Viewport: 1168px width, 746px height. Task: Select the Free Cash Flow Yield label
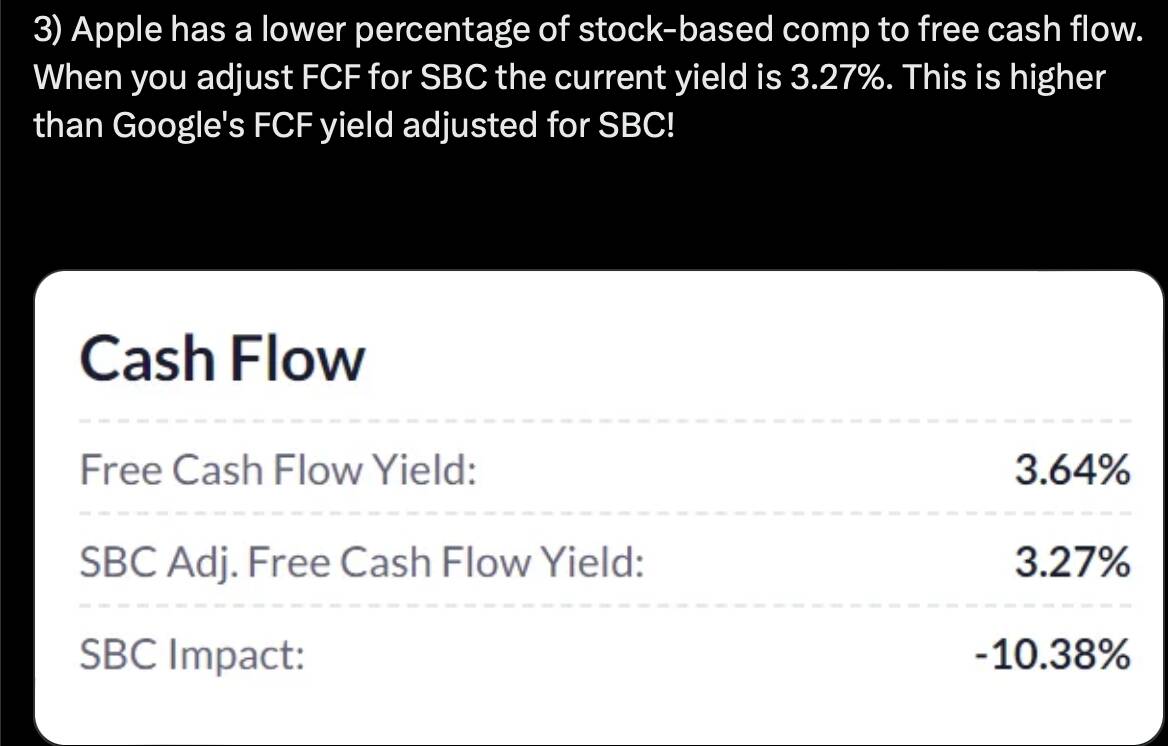(278, 470)
